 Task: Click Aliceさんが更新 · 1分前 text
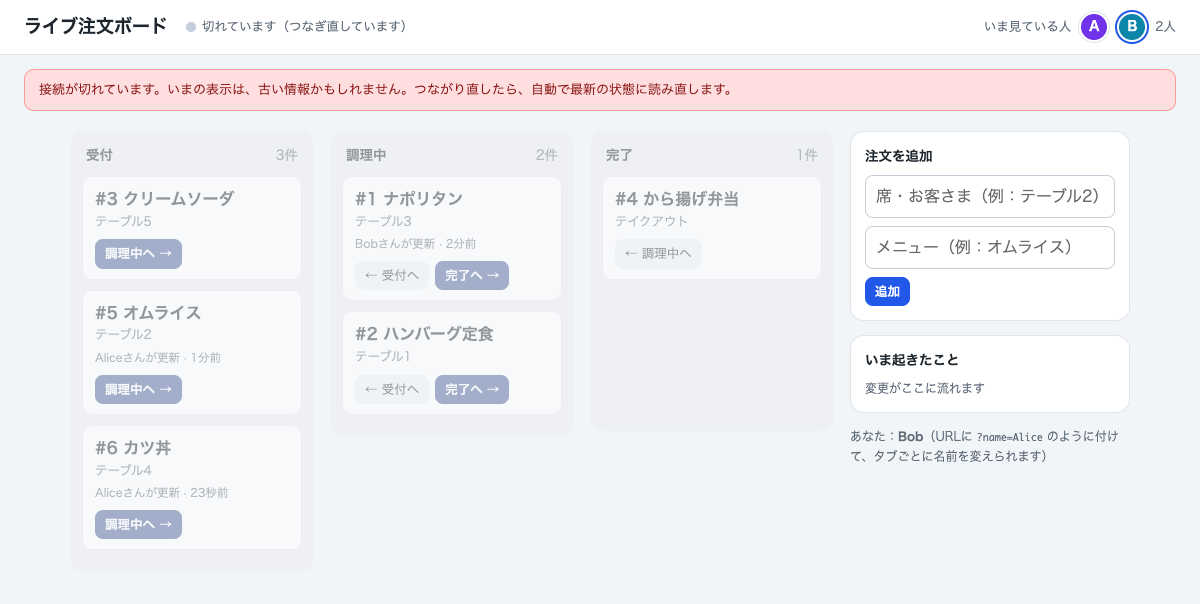coord(158,358)
